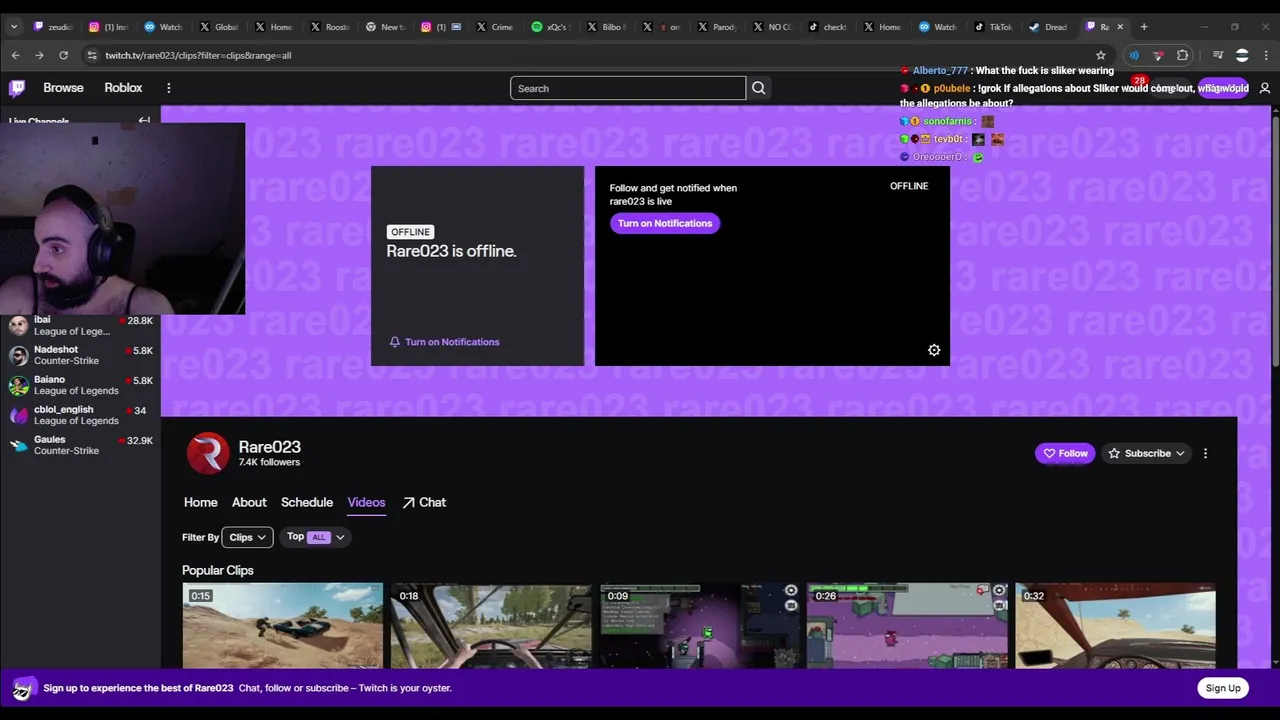Go forward using browser forward arrow
This screenshot has height=720, width=1280.
[x=39, y=55]
